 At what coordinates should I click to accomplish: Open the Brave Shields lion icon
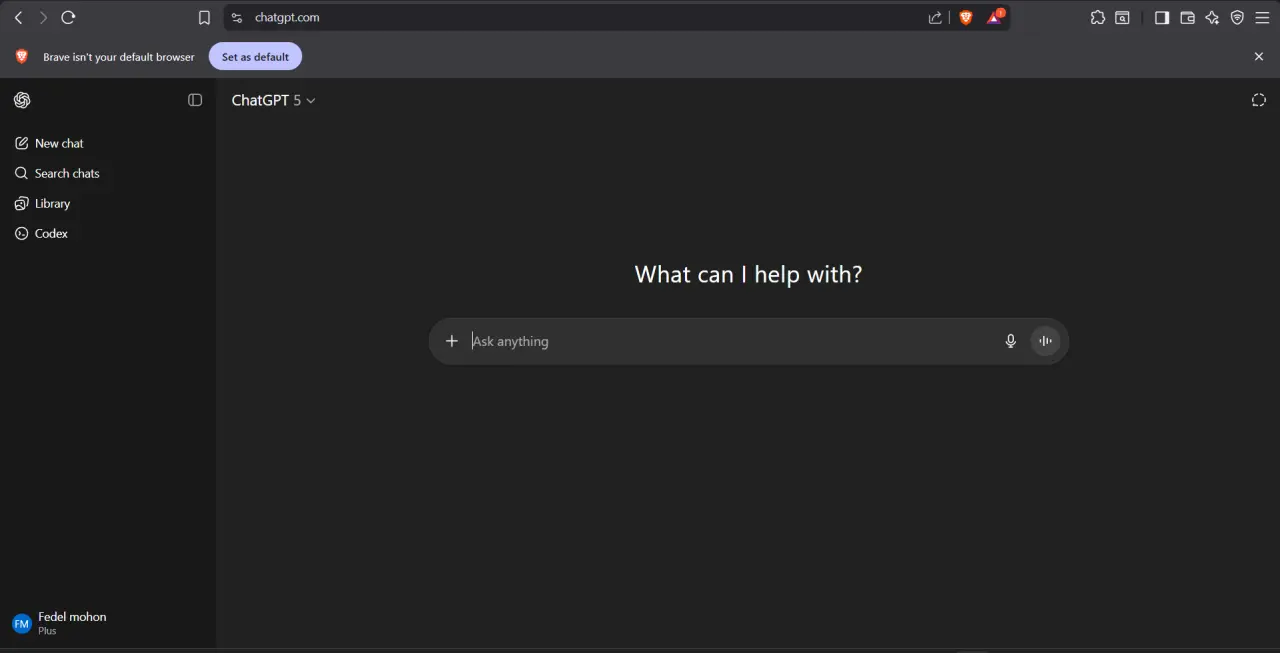point(965,17)
